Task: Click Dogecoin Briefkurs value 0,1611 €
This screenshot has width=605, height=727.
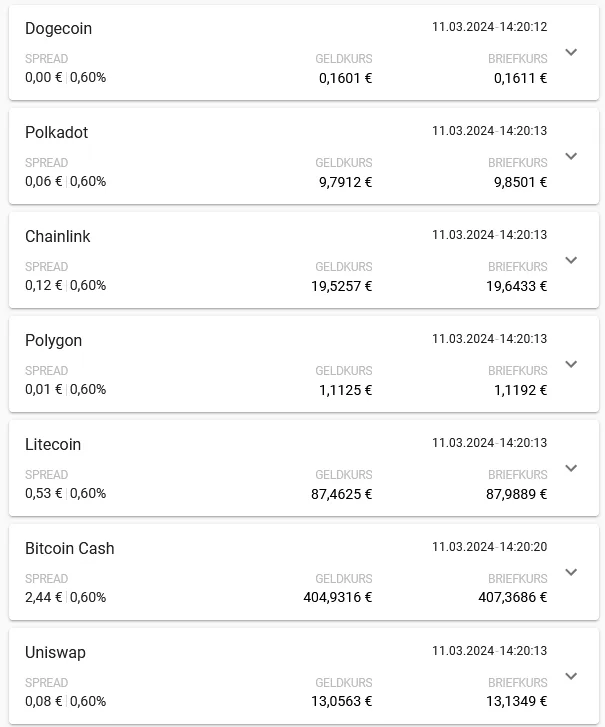Action: (x=520, y=78)
